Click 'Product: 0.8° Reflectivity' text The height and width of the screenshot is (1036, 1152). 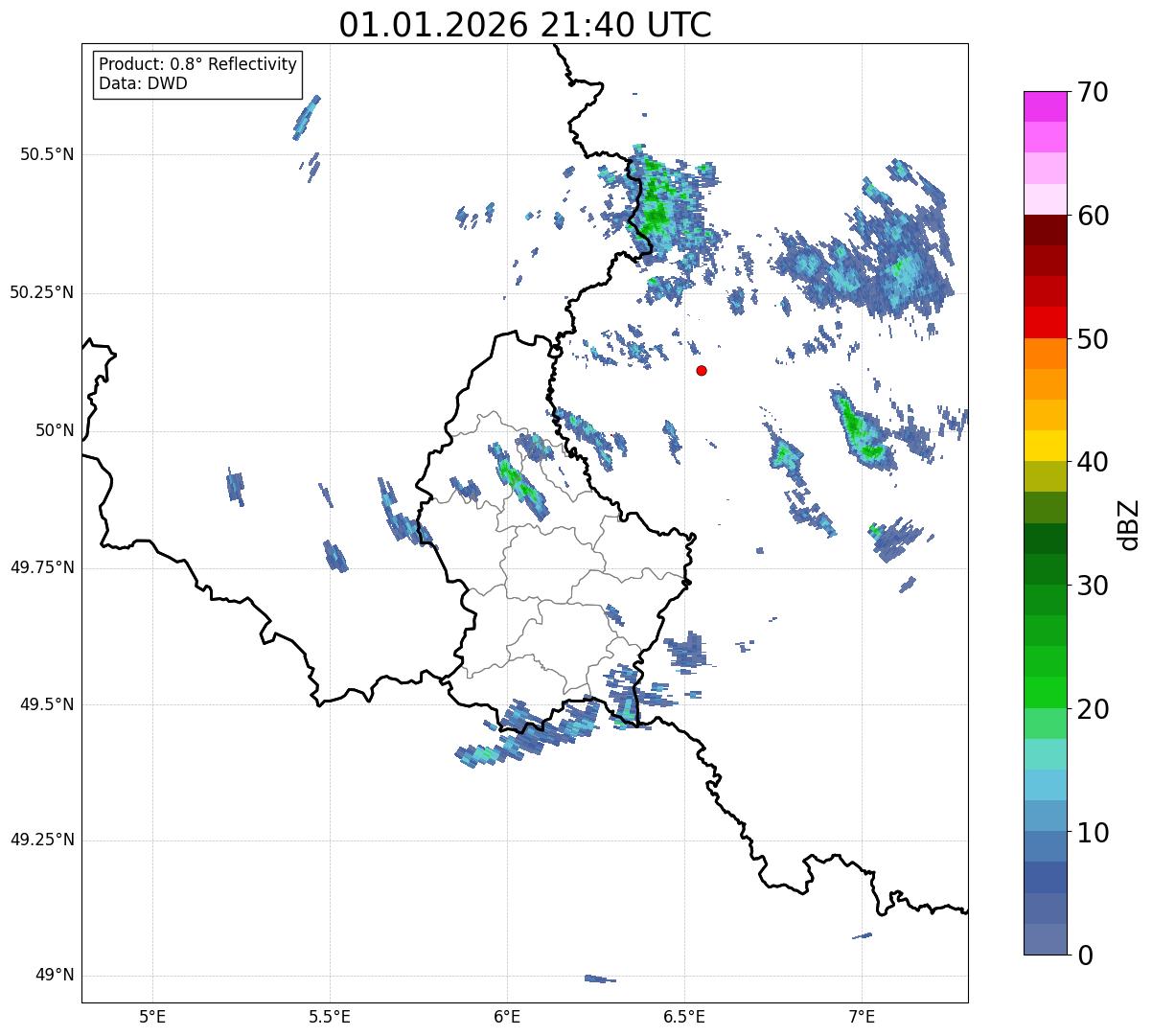198,64
